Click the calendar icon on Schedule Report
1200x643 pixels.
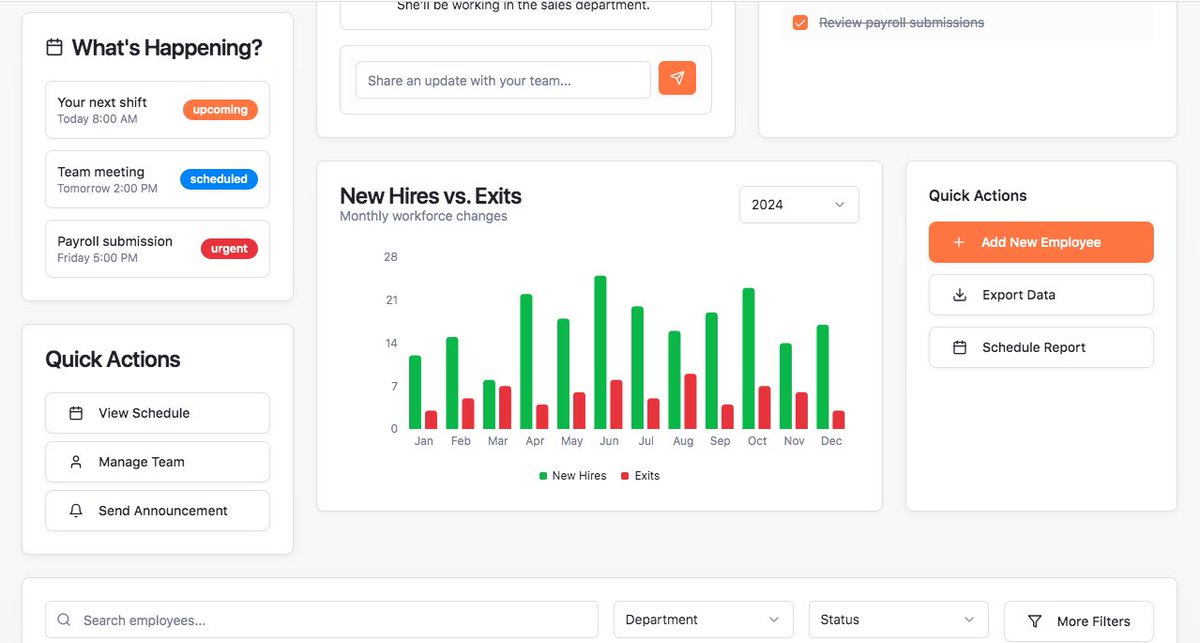(x=959, y=347)
